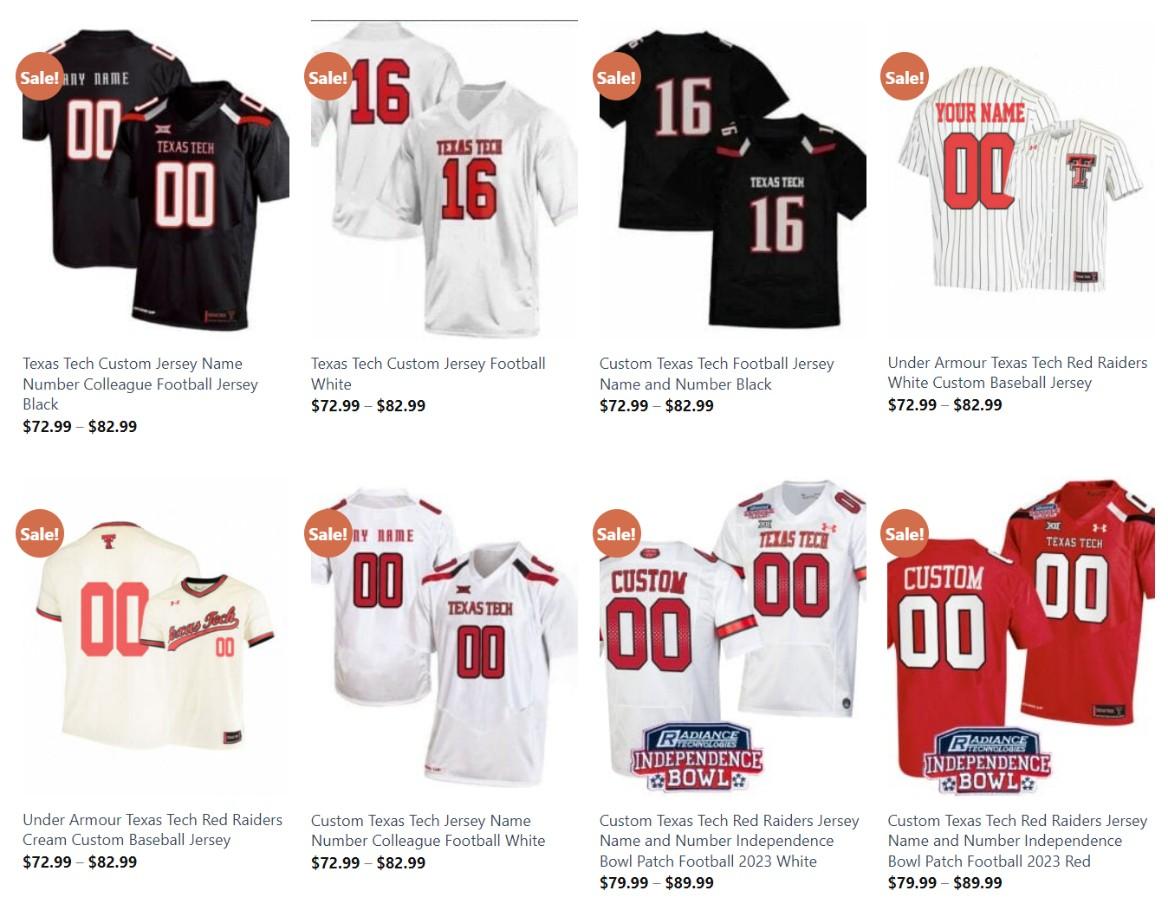Open Under Armour Cream Custom Baseball Jersey link
1168x910 pixels.
153,830
